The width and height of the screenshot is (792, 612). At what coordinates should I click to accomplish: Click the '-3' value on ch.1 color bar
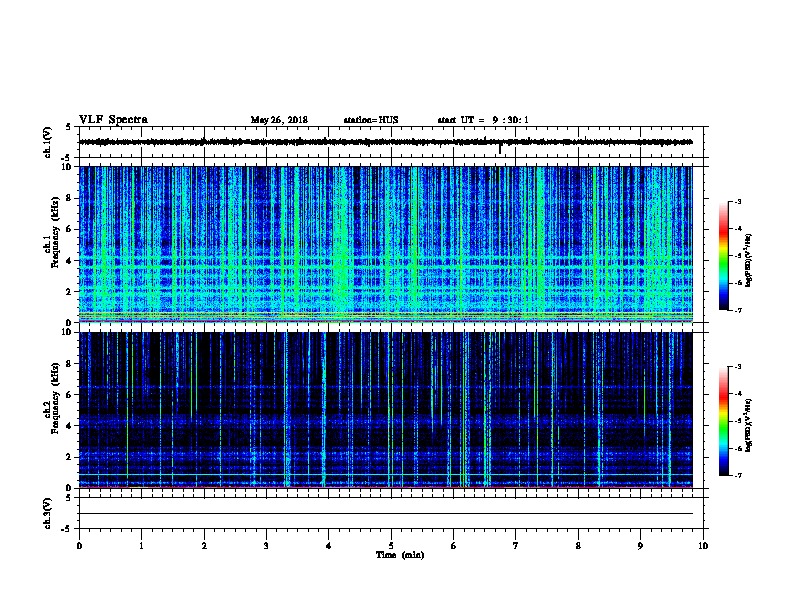tap(737, 201)
